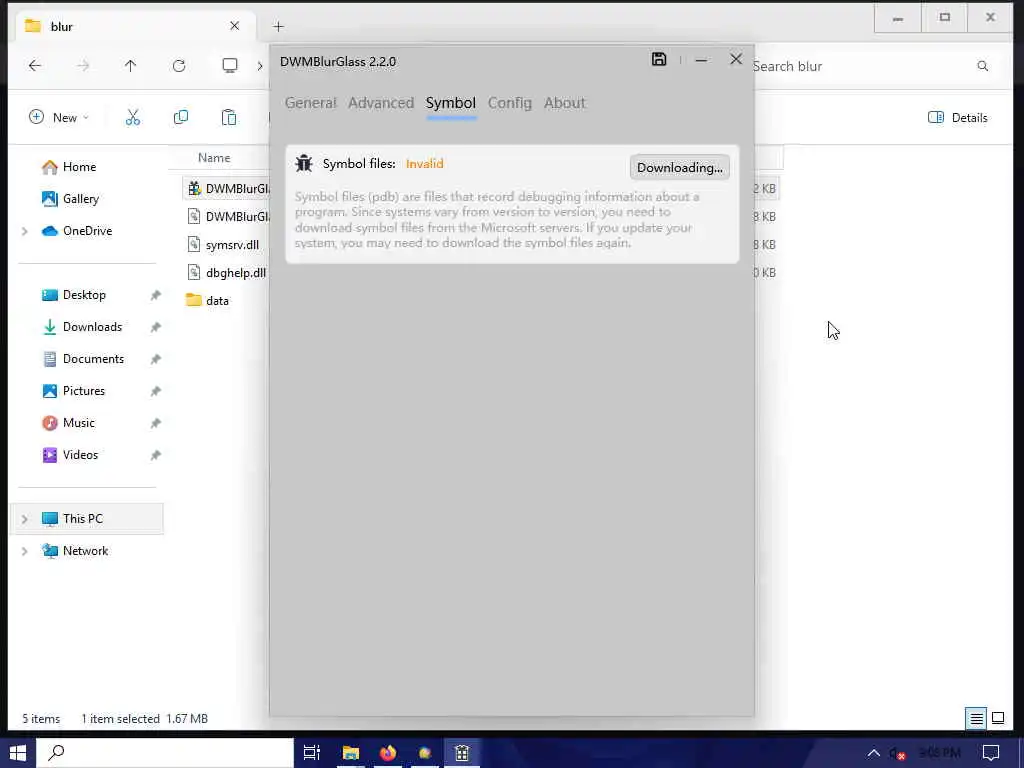Expand the address bar path chevron

tap(260, 65)
